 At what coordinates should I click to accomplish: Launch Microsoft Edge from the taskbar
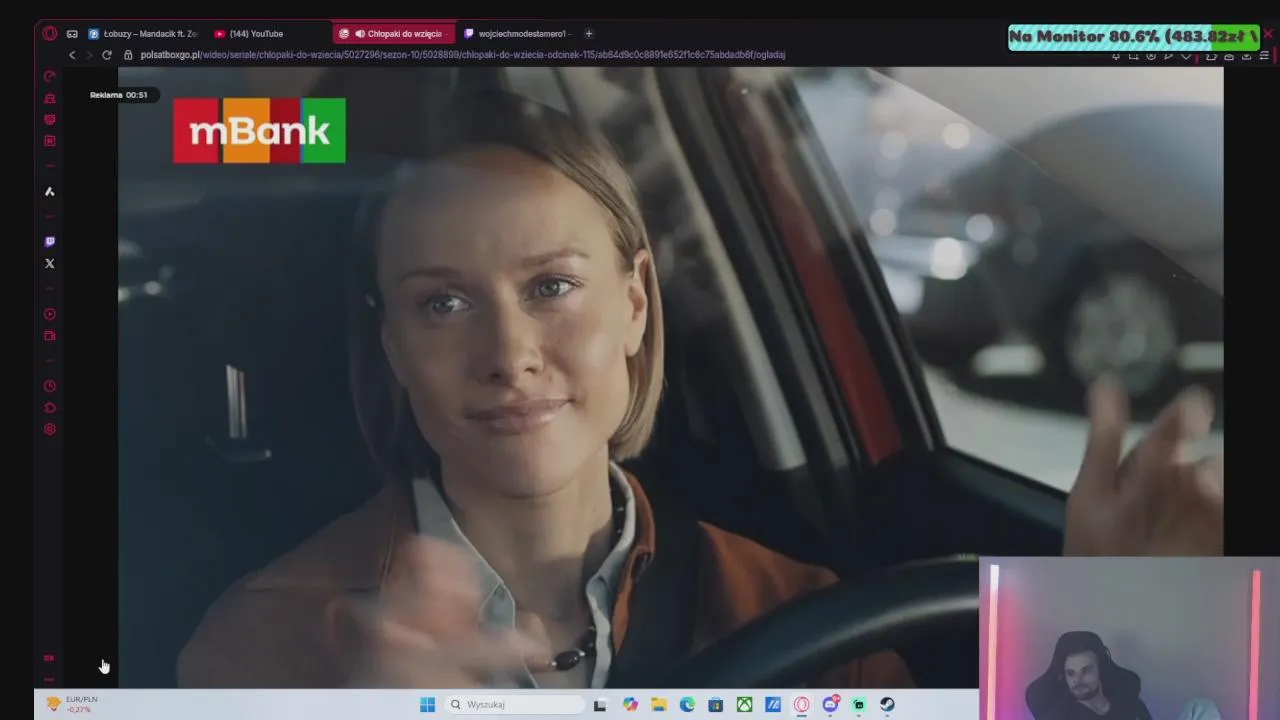tap(687, 705)
